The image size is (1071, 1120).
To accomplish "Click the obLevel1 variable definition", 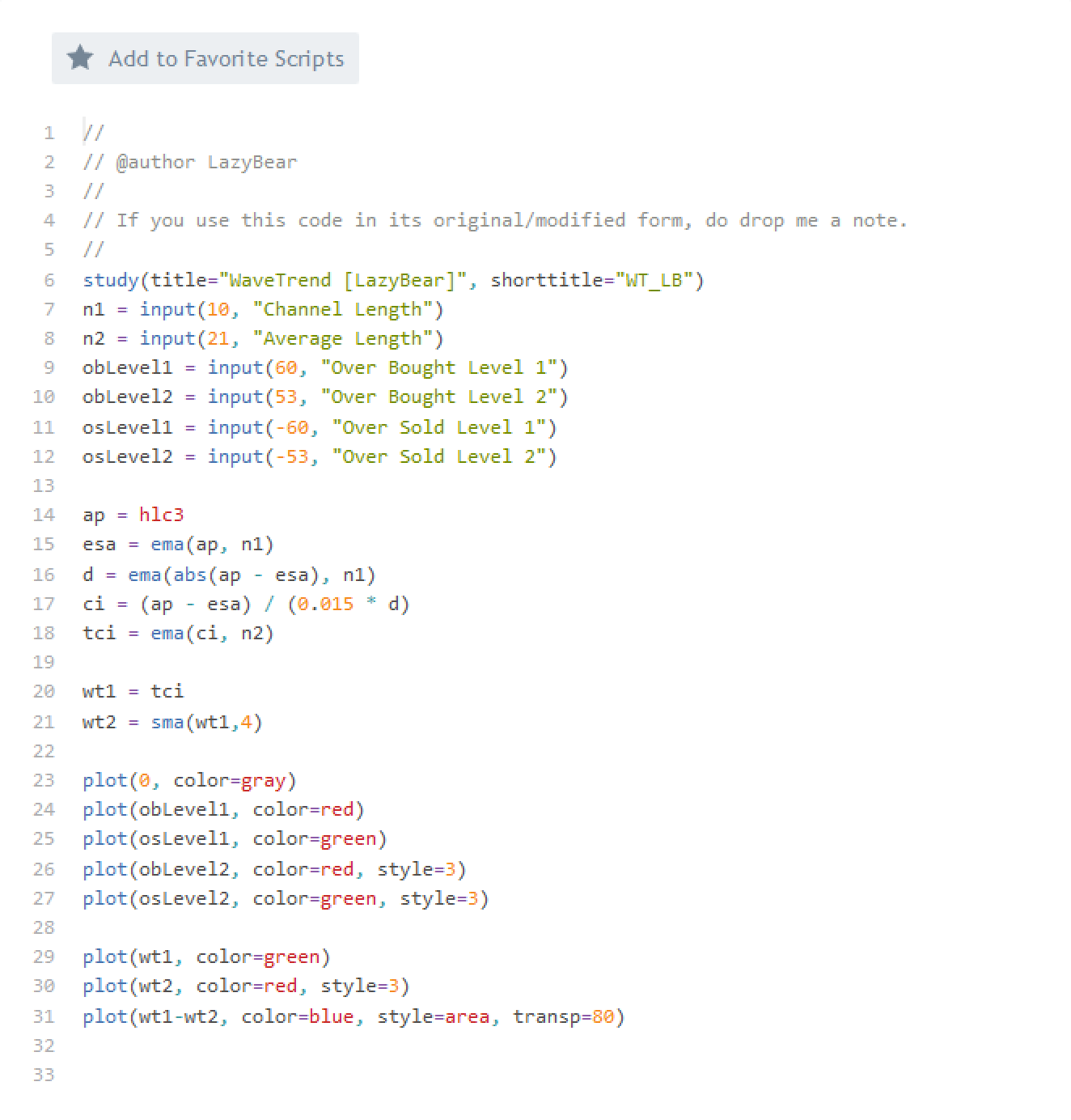I will [128, 367].
